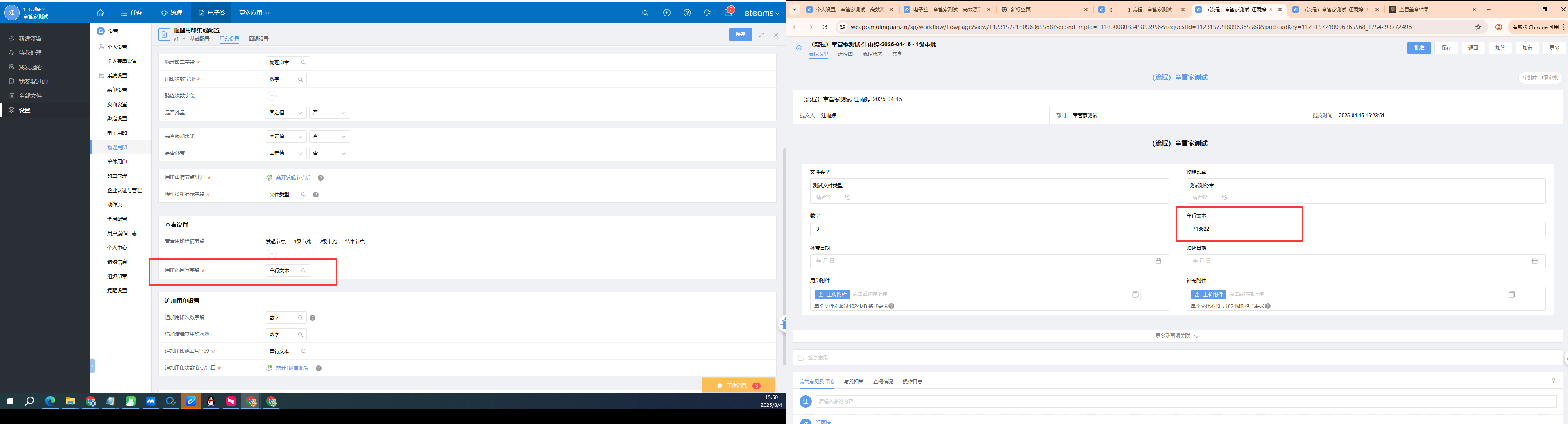Open File Explorer from the taskbar
The height and width of the screenshot is (424, 1568).
point(70,401)
